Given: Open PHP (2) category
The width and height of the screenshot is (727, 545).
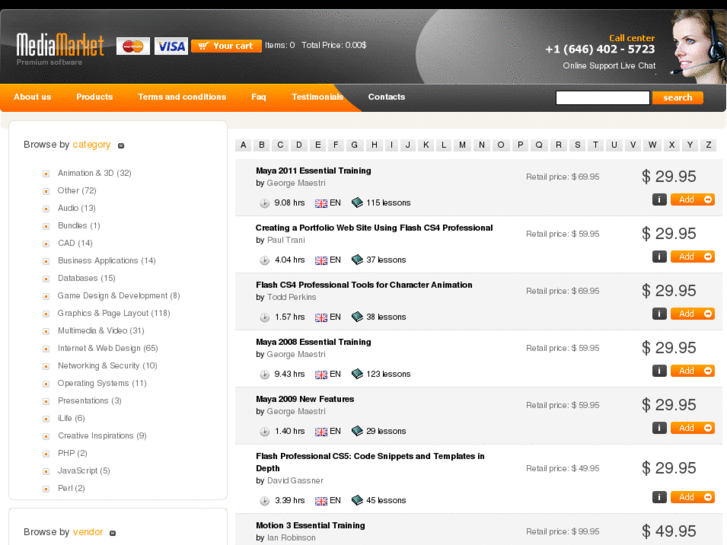Looking at the screenshot, I should [72, 453].
